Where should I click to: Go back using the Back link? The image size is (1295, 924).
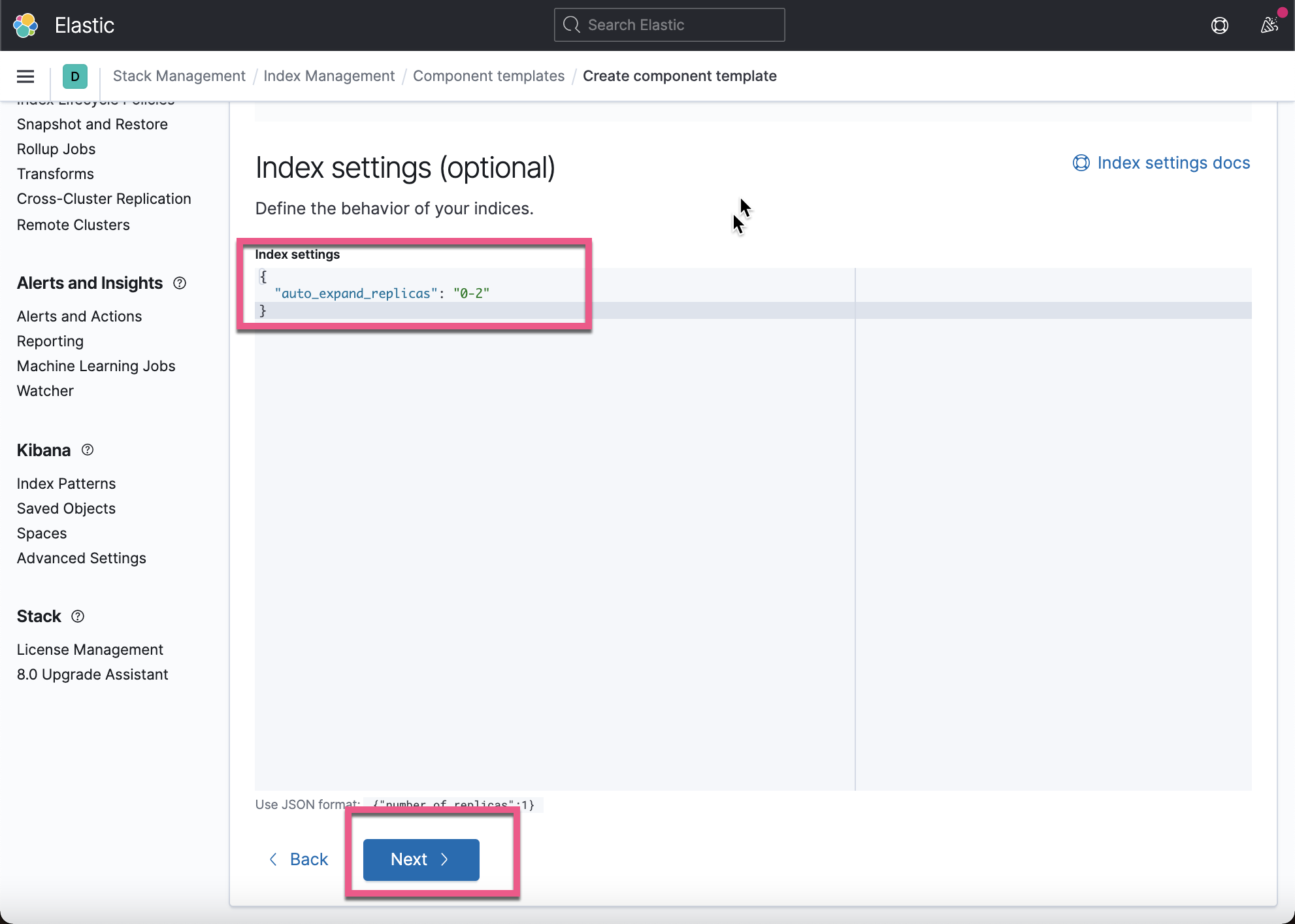click(x=299, y=859)
